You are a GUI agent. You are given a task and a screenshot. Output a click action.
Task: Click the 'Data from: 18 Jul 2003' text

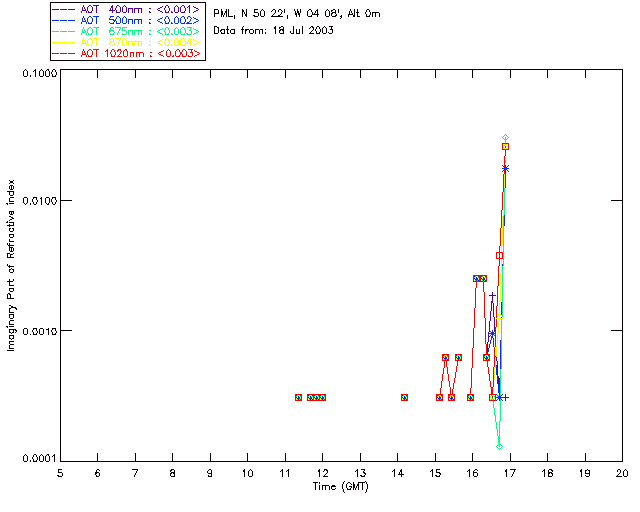[x=273, y=31]
